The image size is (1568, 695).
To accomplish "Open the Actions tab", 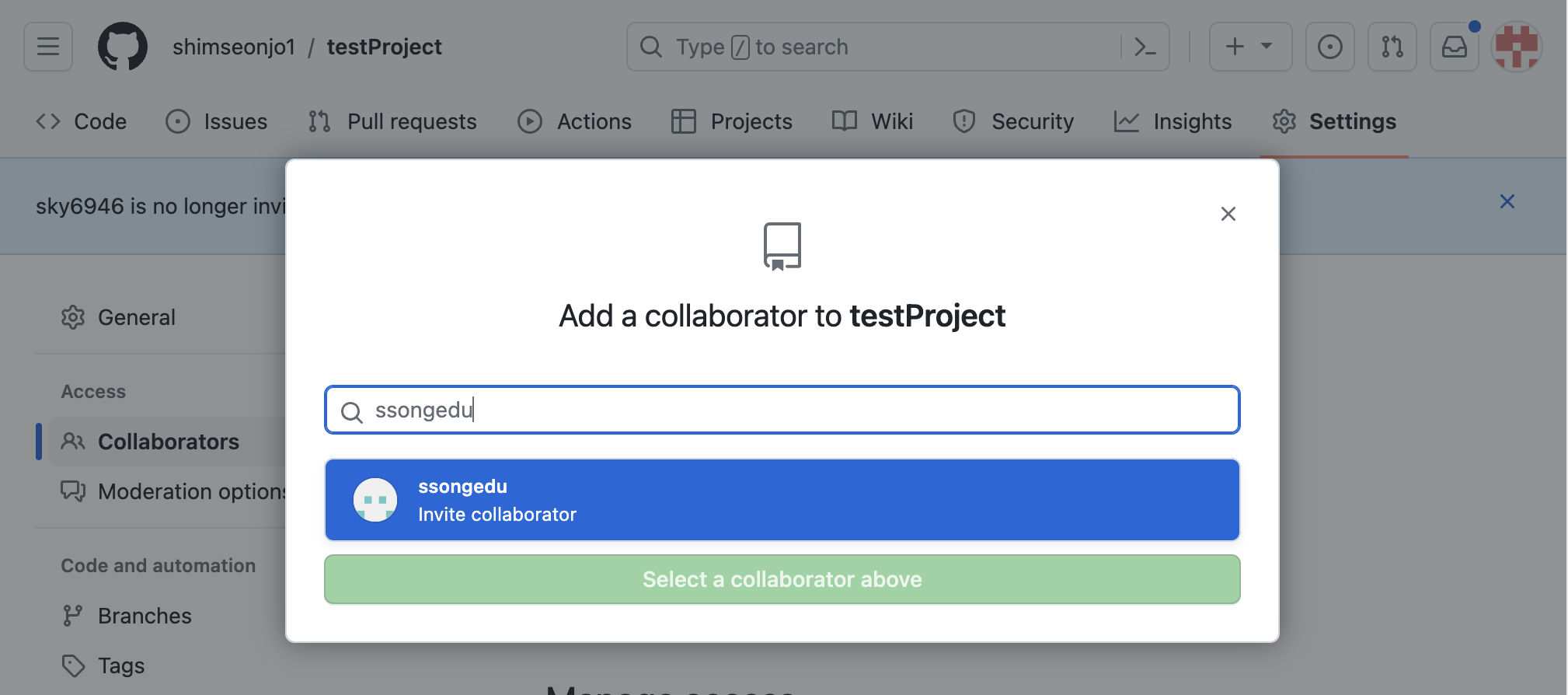I will point(575,121).
